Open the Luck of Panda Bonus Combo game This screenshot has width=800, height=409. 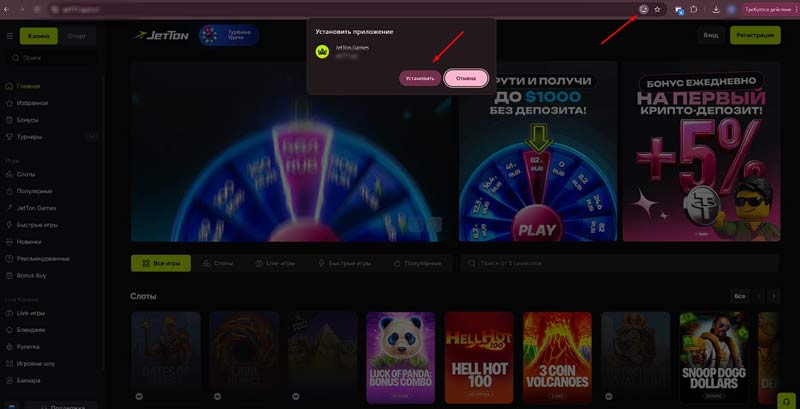tap(401, 357)
